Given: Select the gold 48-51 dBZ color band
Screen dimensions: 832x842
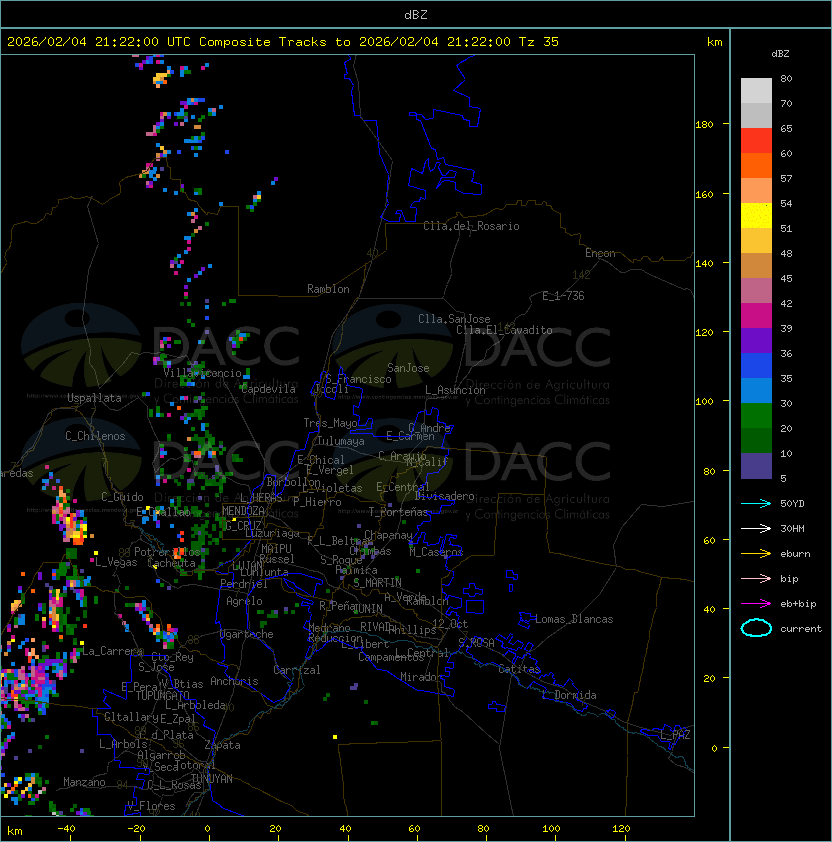Looking at the screenshot, I should click(756, 241).
